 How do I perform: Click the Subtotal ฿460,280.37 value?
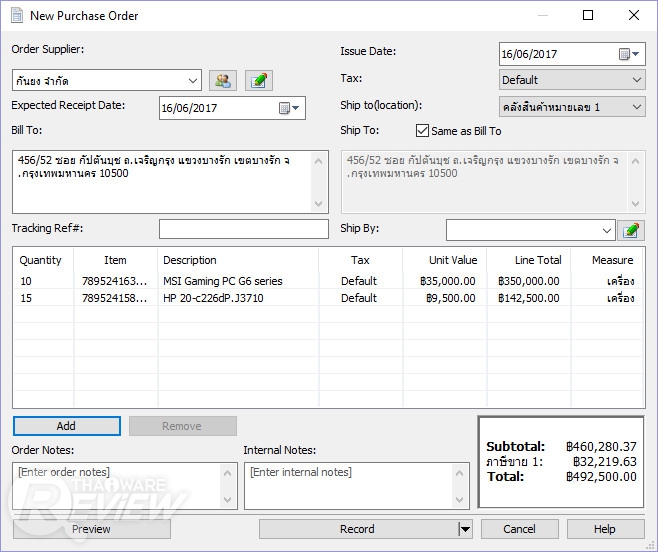point(601,446)
